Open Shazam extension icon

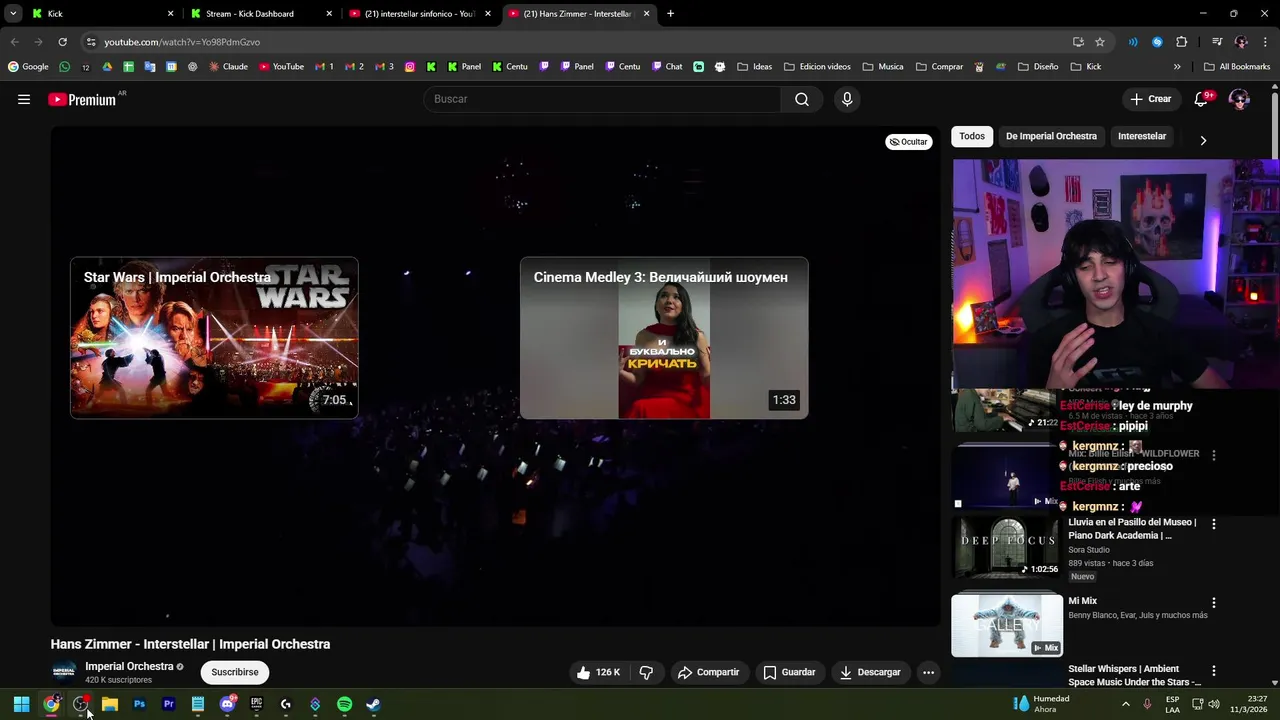point(1157,42)
